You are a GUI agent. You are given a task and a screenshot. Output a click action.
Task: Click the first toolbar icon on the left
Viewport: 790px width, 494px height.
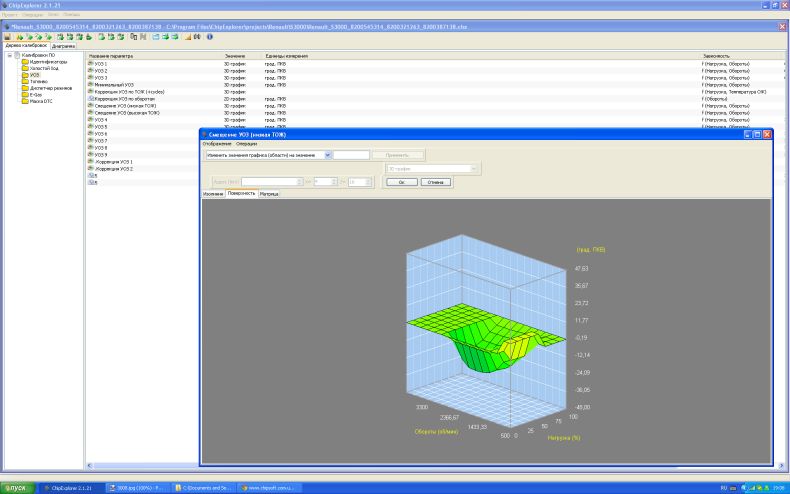[7, 37]
